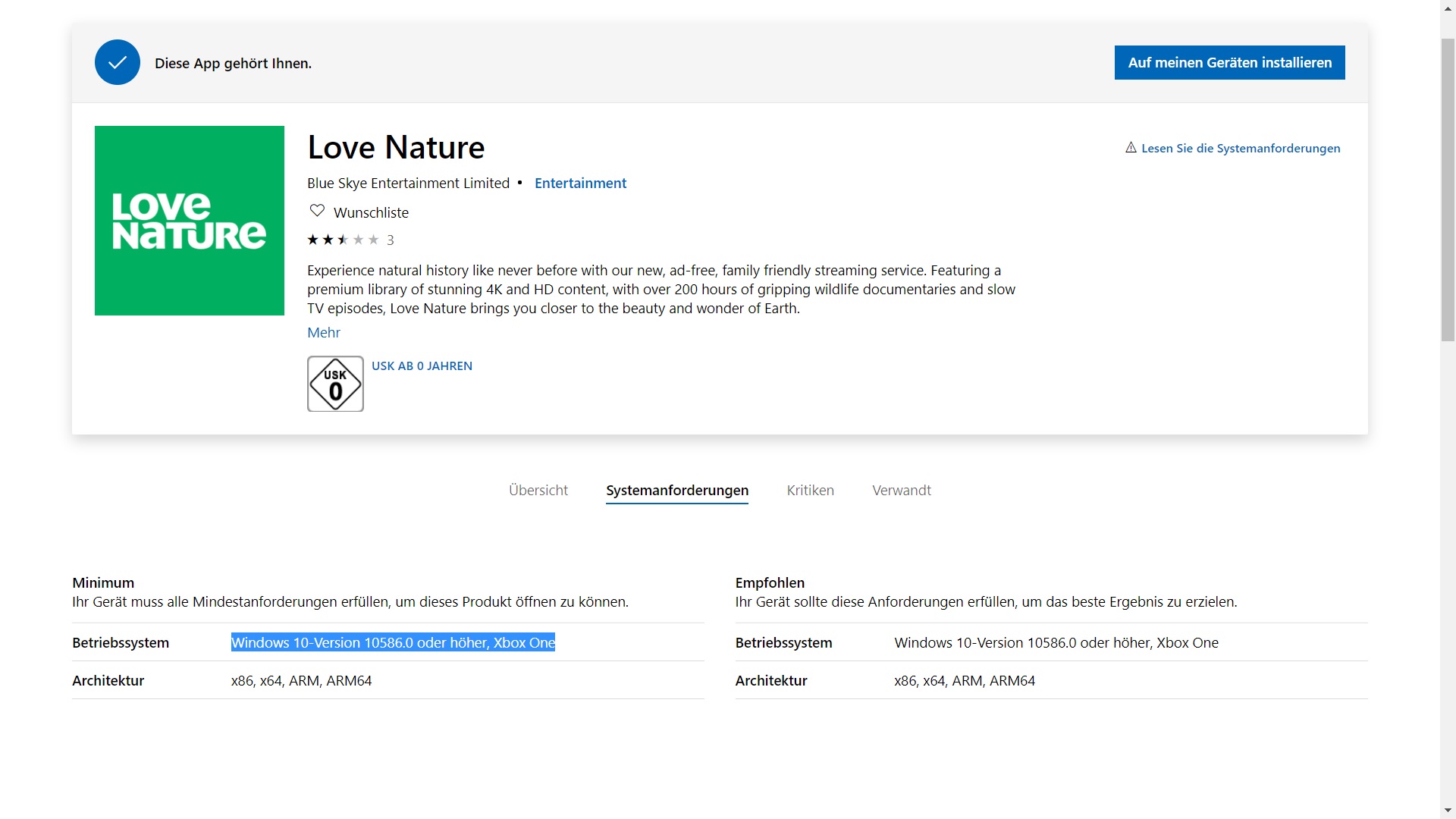
Task: Click the 'Diese App gehört Ihnen.' message
Action: click(x=233, y=63)
